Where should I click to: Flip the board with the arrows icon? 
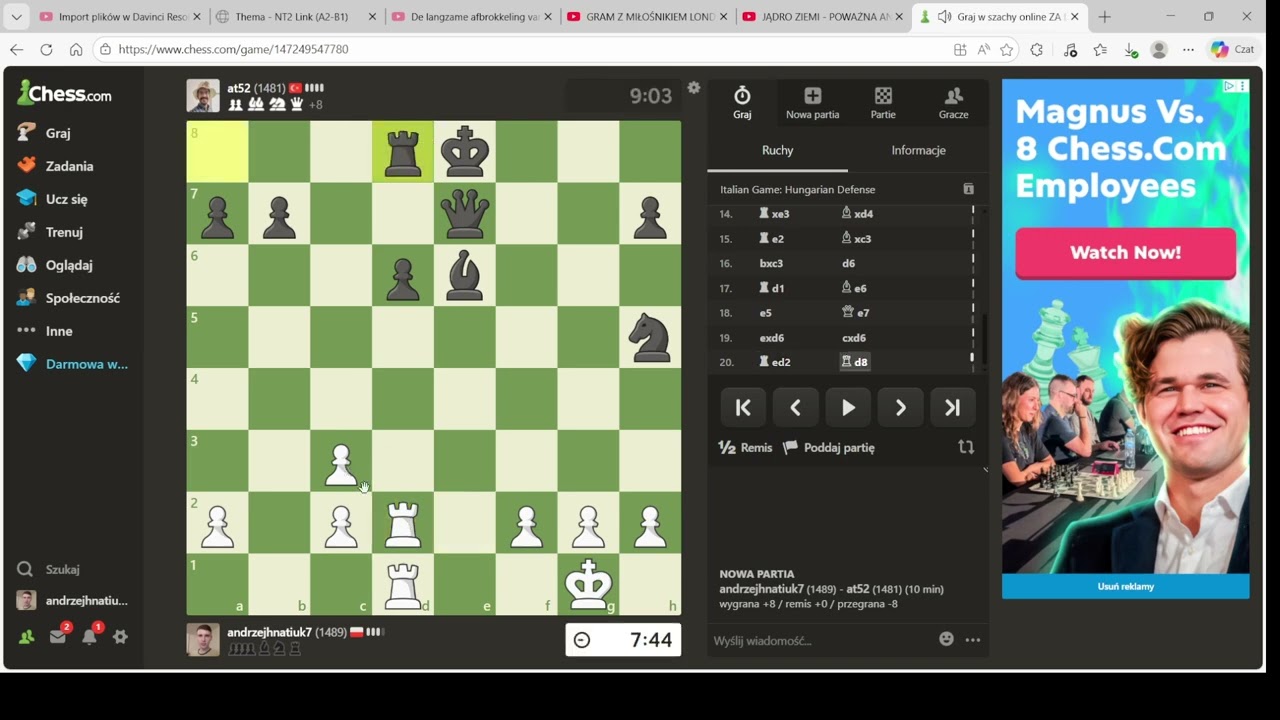[x=966, y=447]
